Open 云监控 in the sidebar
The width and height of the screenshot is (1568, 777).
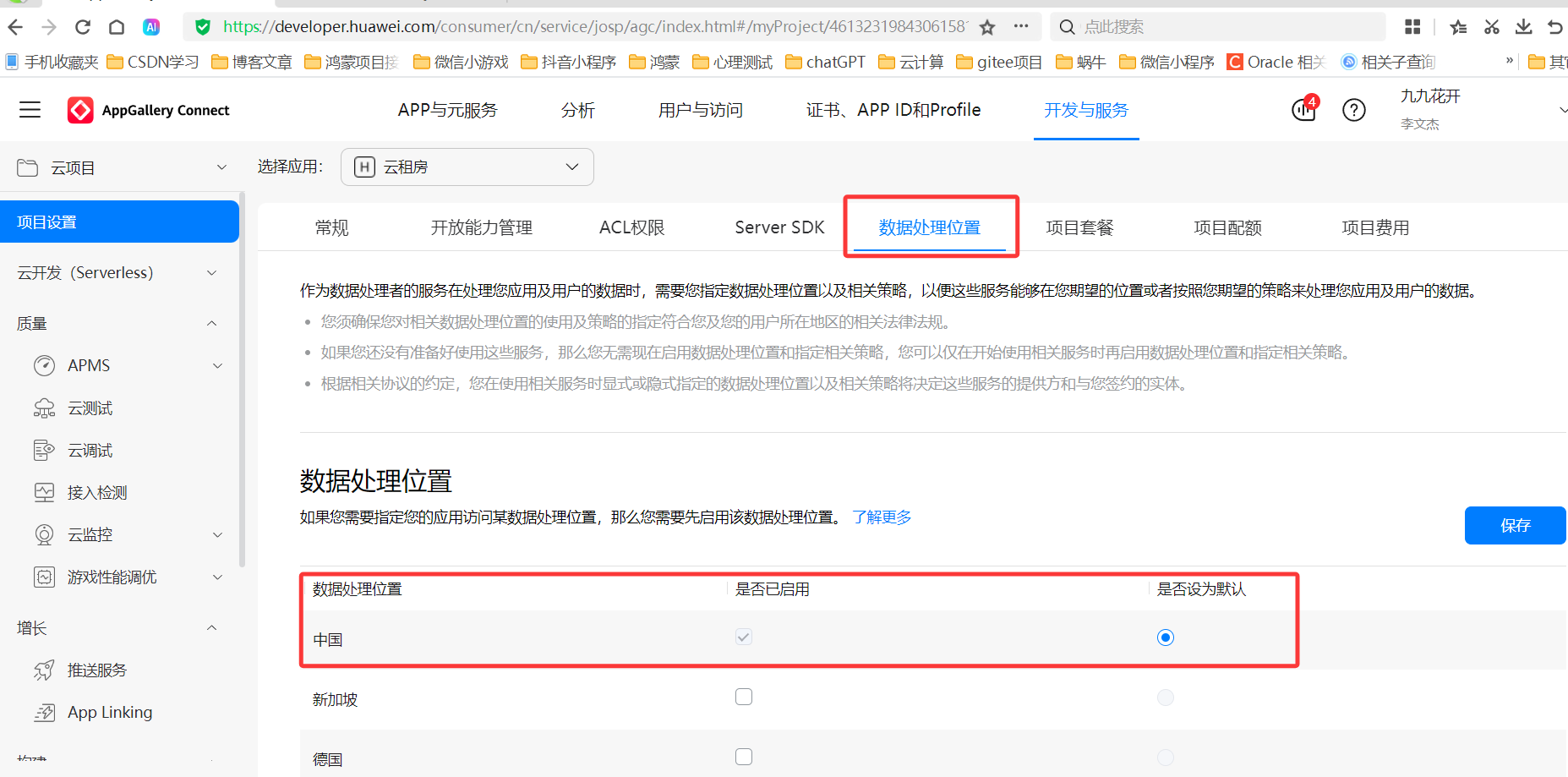(90, 535)
